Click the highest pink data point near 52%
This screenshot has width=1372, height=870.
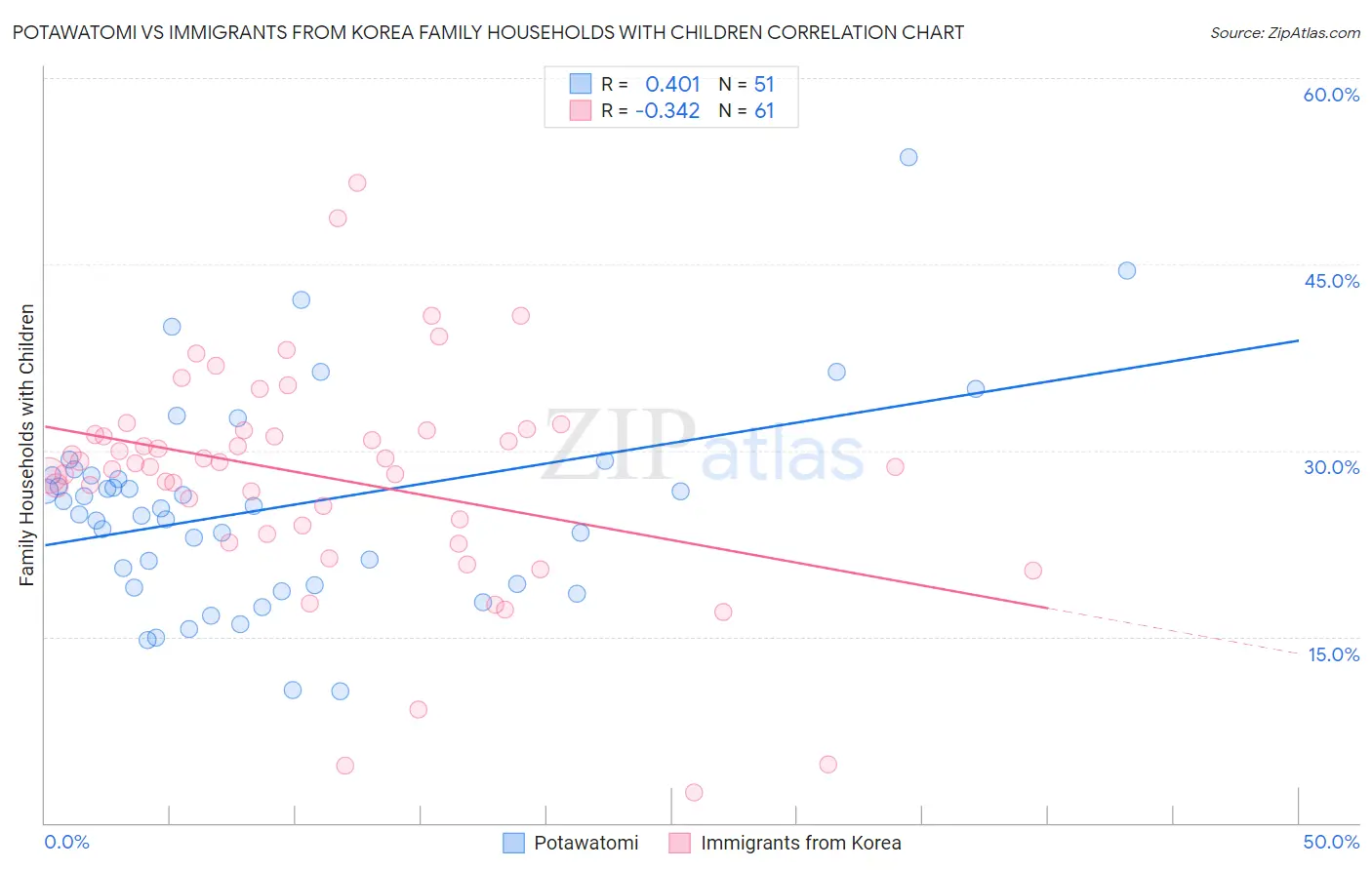357,182
